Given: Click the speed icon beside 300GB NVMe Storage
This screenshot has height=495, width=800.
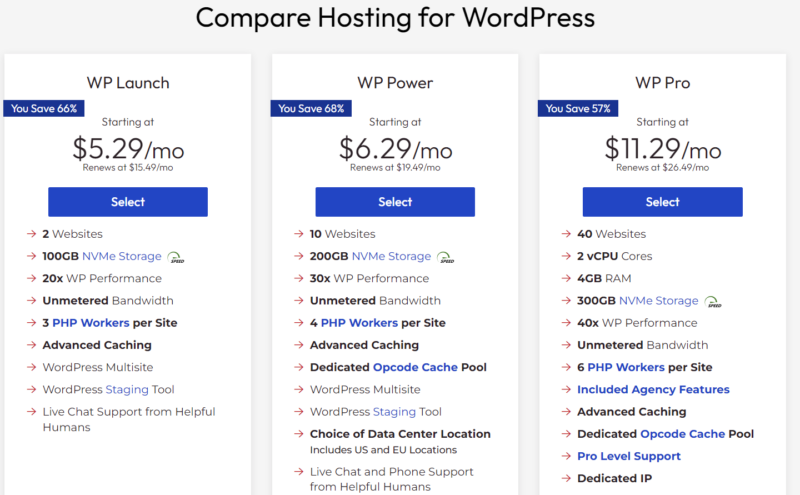Looking at the screenshot, I should [713, 301].
